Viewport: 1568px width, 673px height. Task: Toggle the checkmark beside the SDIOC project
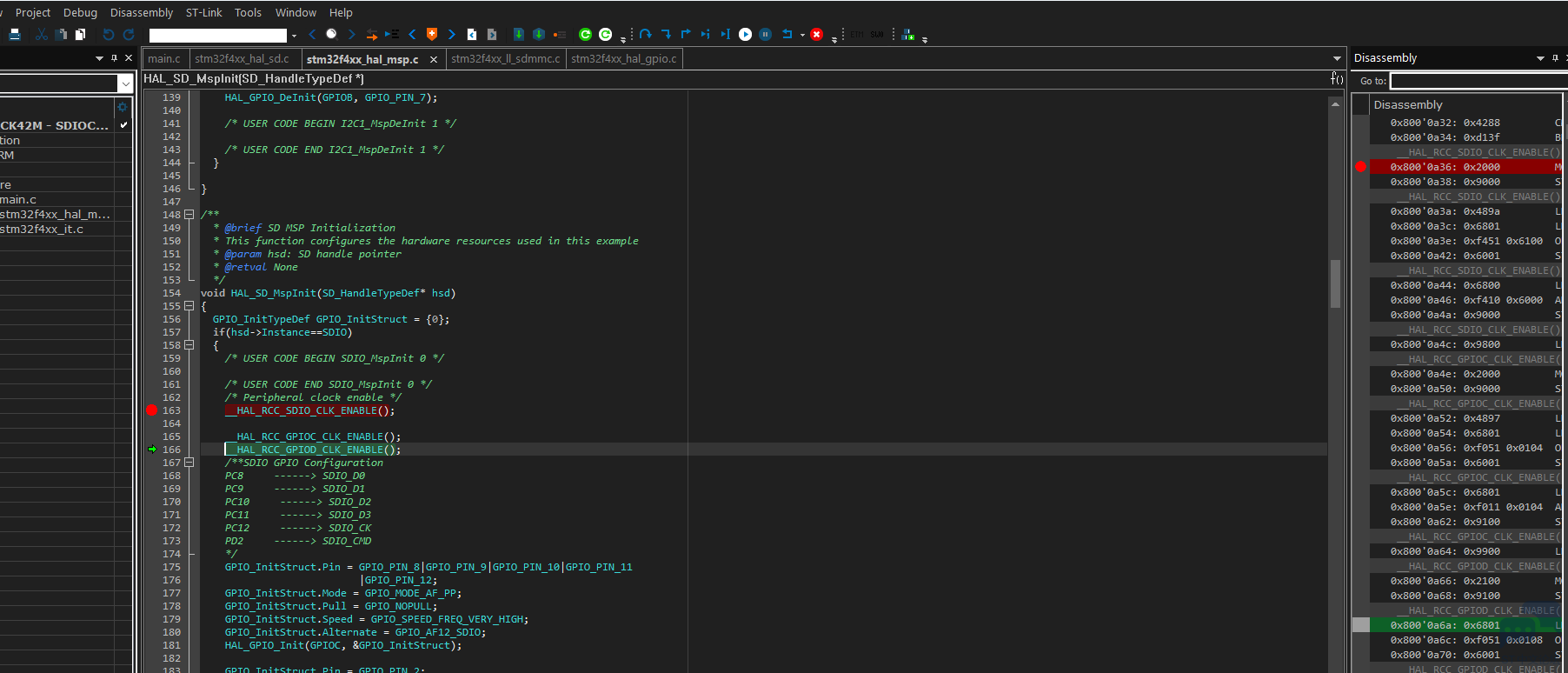(123, 125)
